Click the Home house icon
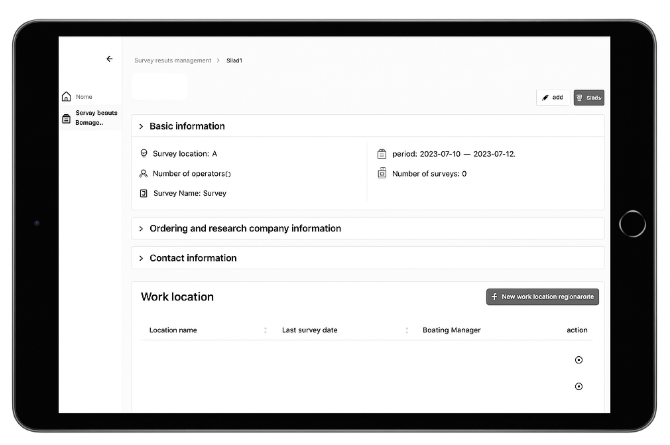670x445 pixels. click(66, 97)
